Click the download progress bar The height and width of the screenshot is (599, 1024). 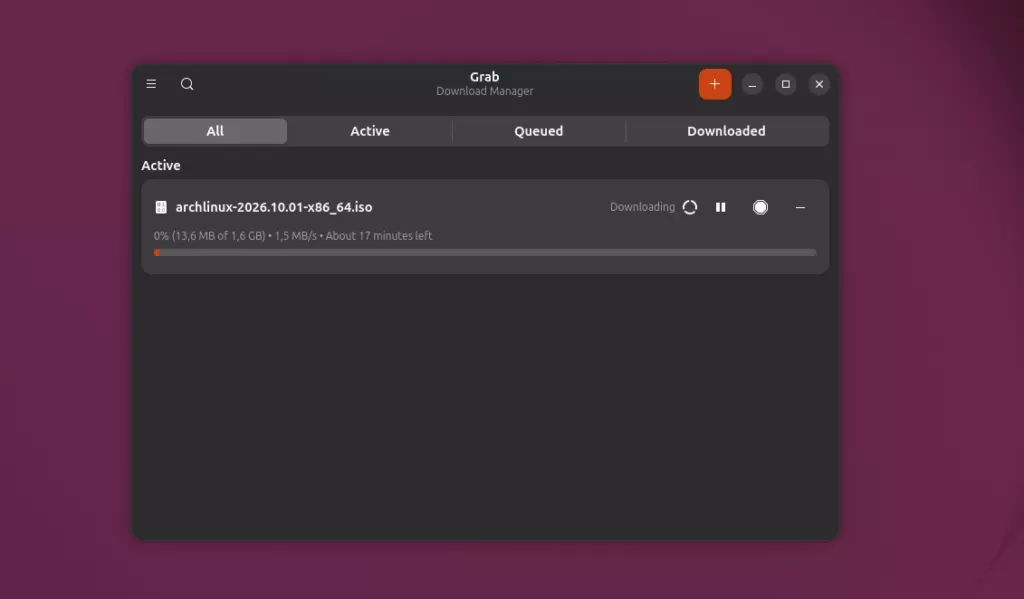pos(485,253)
